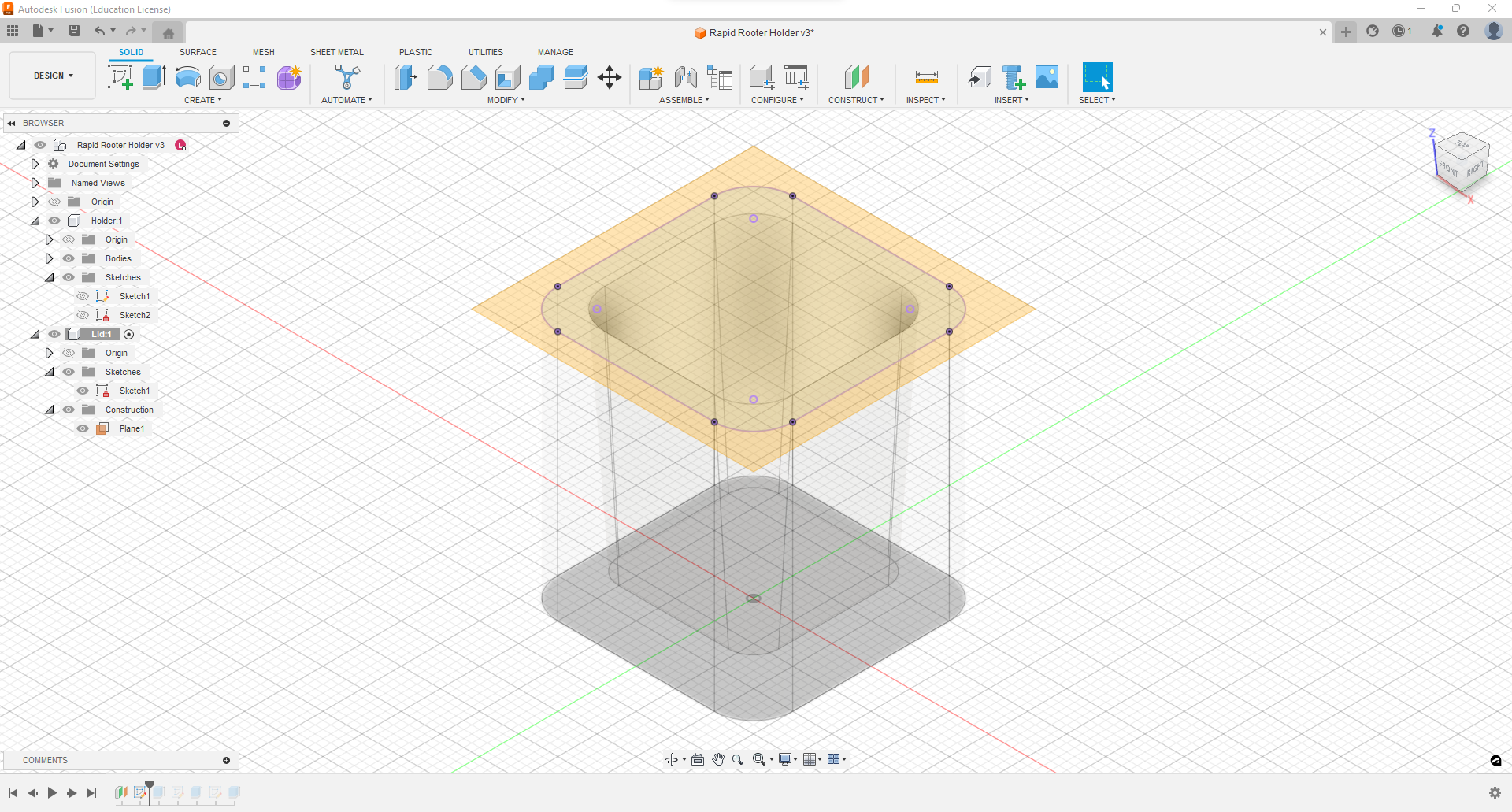Click the Orbit navigation tool
The width and height of the screenshot is (1512, 812).
(x=672, y=759)
